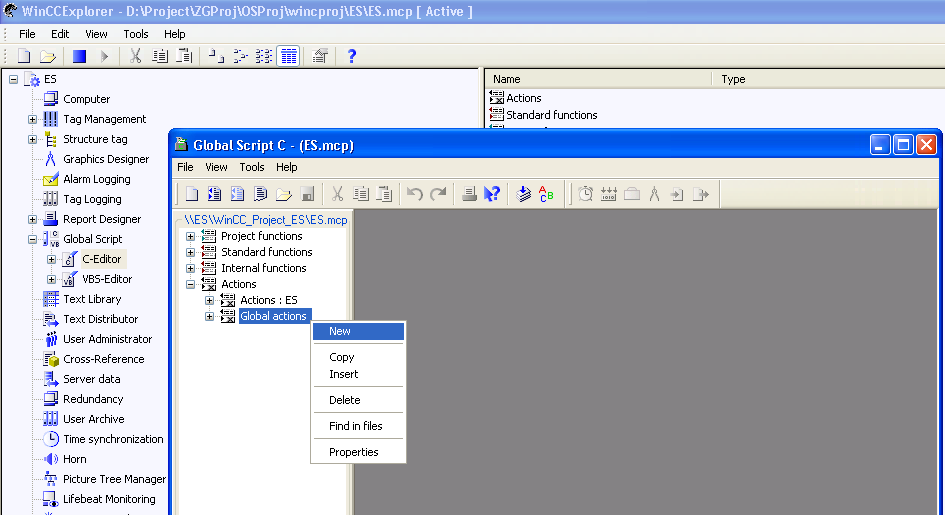Open Edit menu in WinCCExplorer
Image resolution: width=945 pixels, height=515 pixels.
60,34
